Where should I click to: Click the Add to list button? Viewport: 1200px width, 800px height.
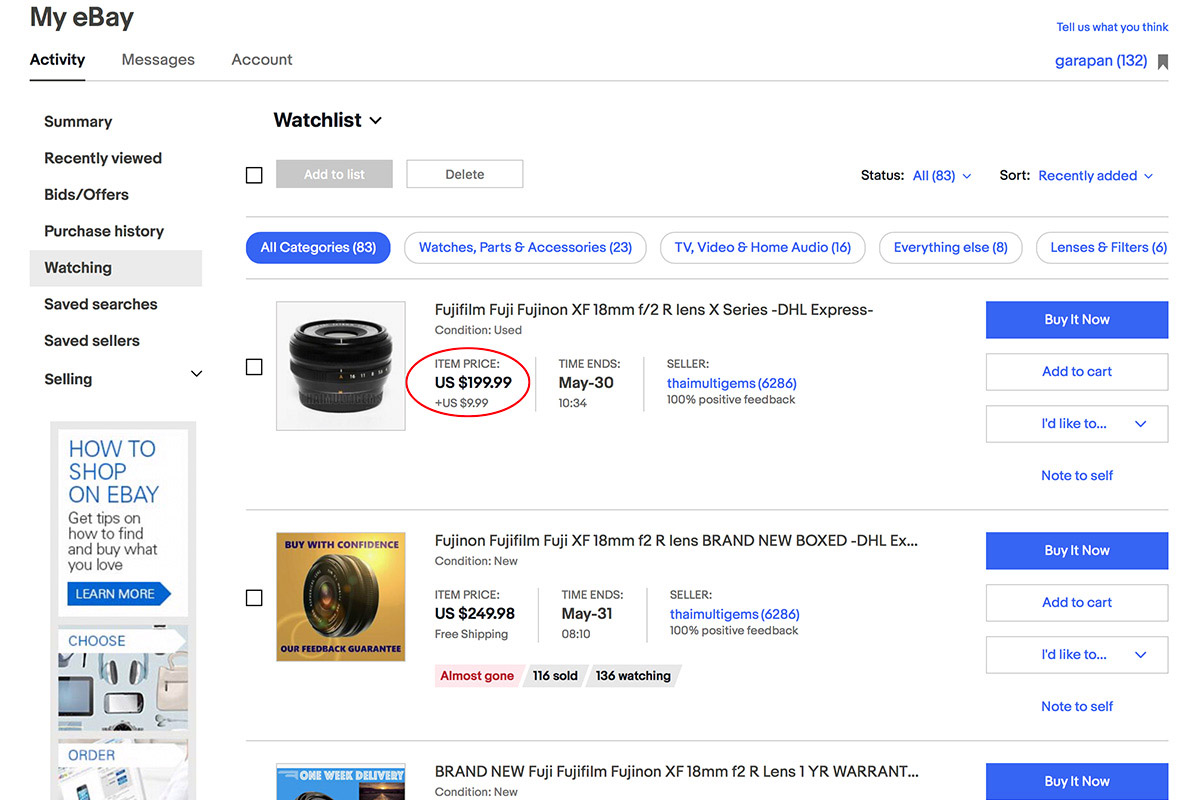tap(334, 174)
